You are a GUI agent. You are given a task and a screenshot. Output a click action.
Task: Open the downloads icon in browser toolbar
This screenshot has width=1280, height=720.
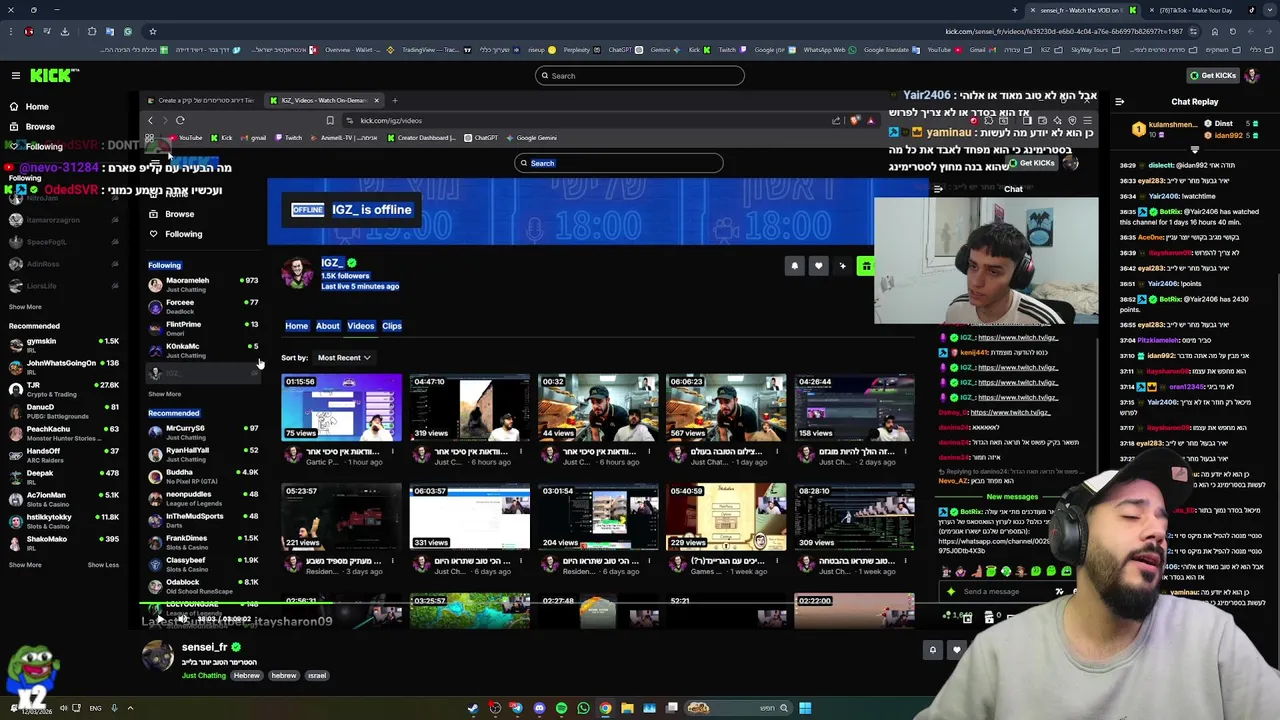(x=65, y=31)
